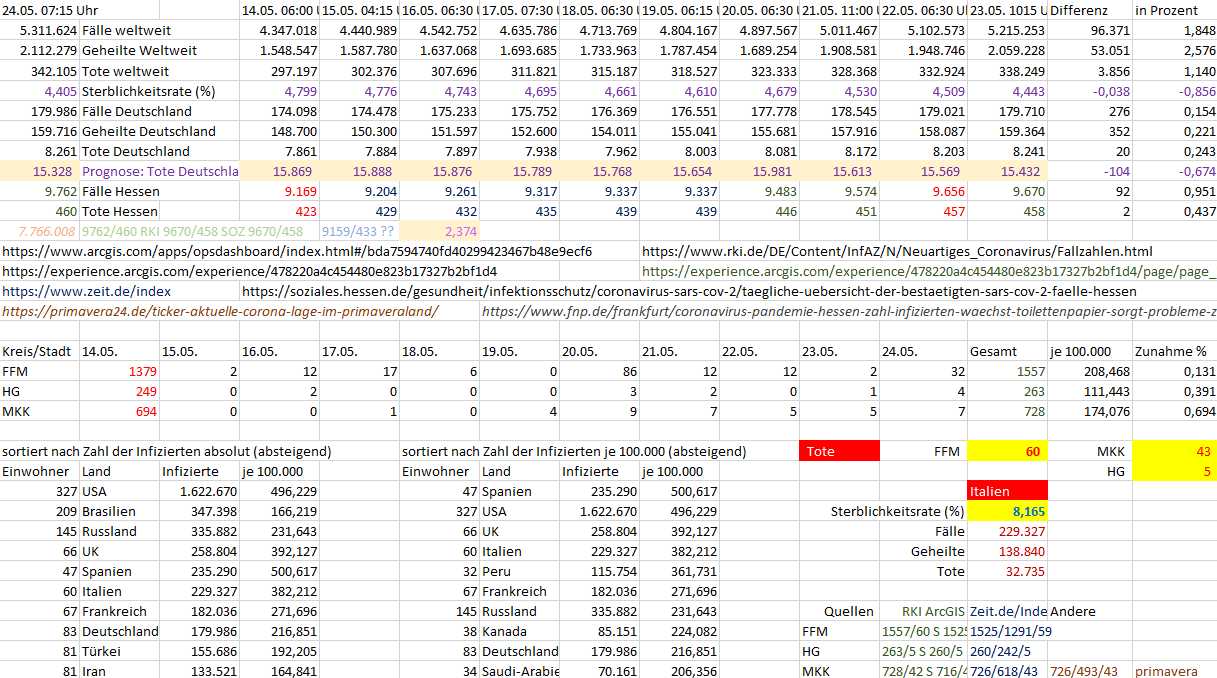This screenshot has height=678, width=1217.
Task: Select the Italy Tote value 32.735
Action: tap(1023, 571)
